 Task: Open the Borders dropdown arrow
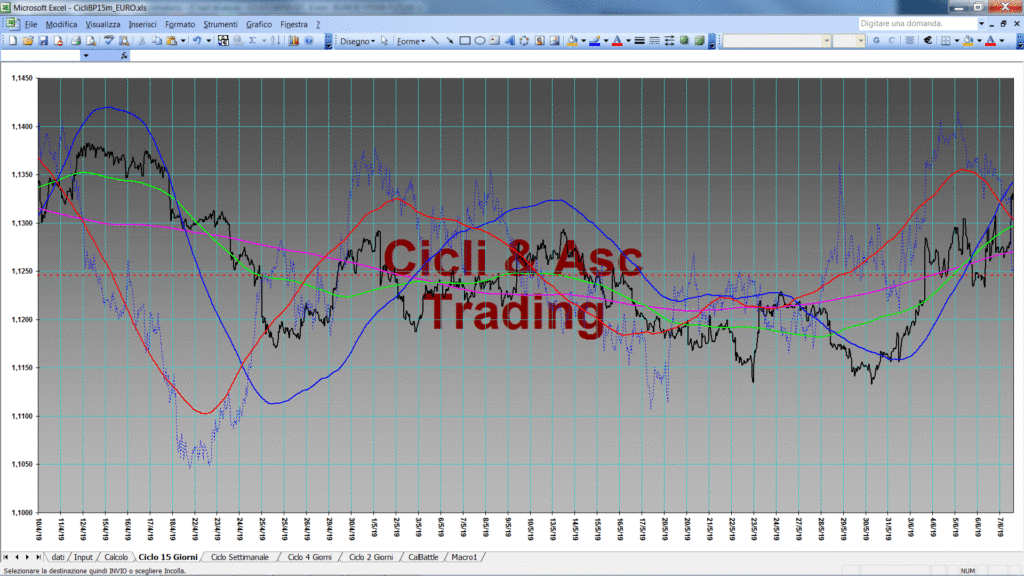coord(957,41)
